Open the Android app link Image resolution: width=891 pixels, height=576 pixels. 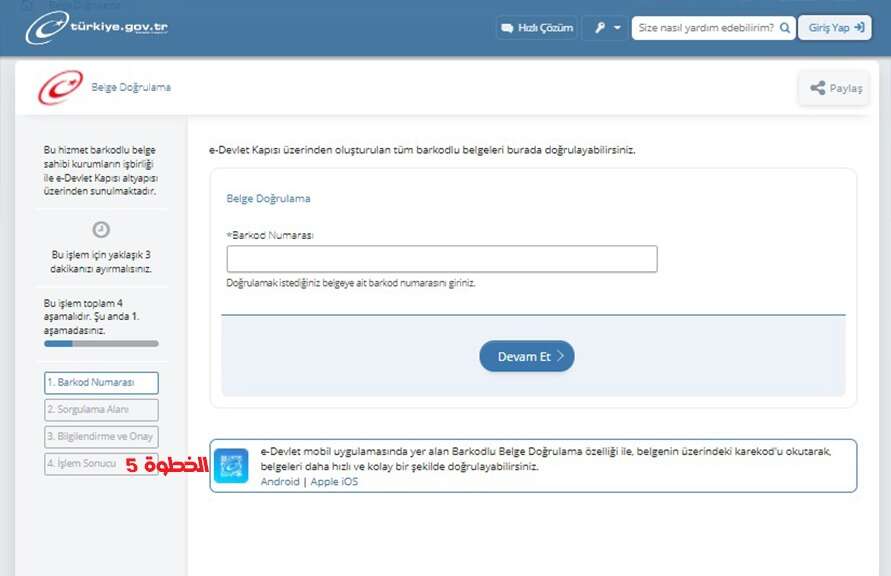click(280, 482)
